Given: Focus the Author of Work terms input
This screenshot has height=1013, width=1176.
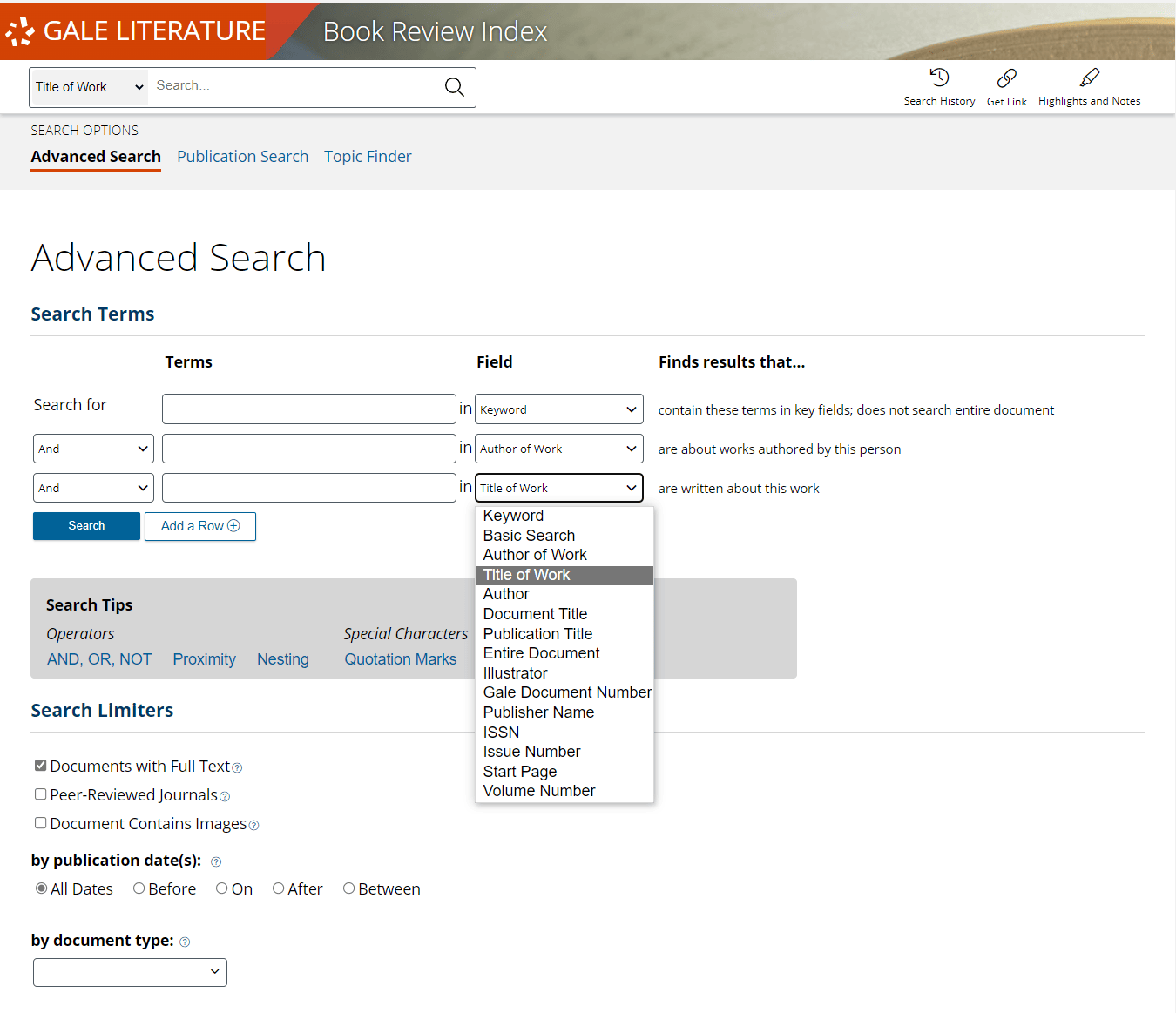Looking at the screenshot, I should pos(309,449).
